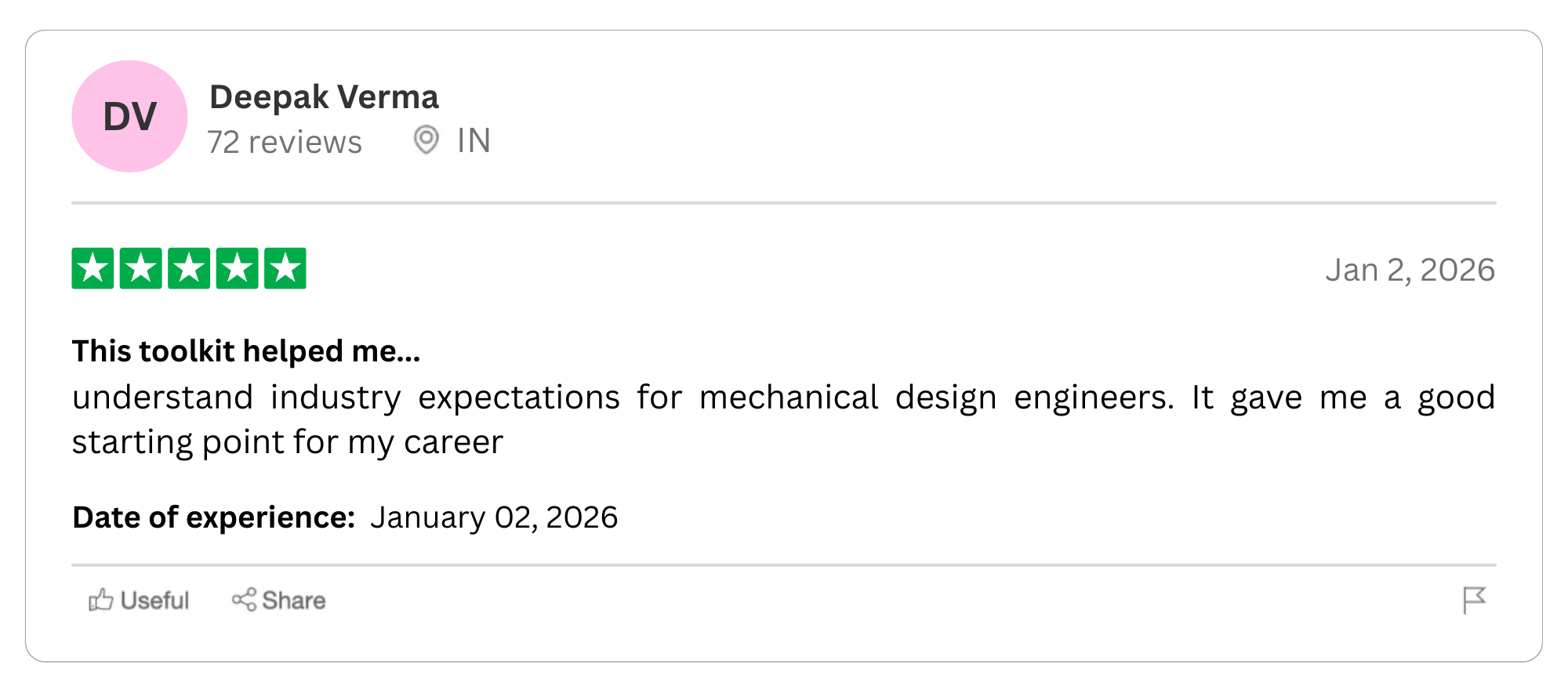Click the Jan 2, 2026 review date
Viewport: 1568px width, 686px height.
[1410, 270]
